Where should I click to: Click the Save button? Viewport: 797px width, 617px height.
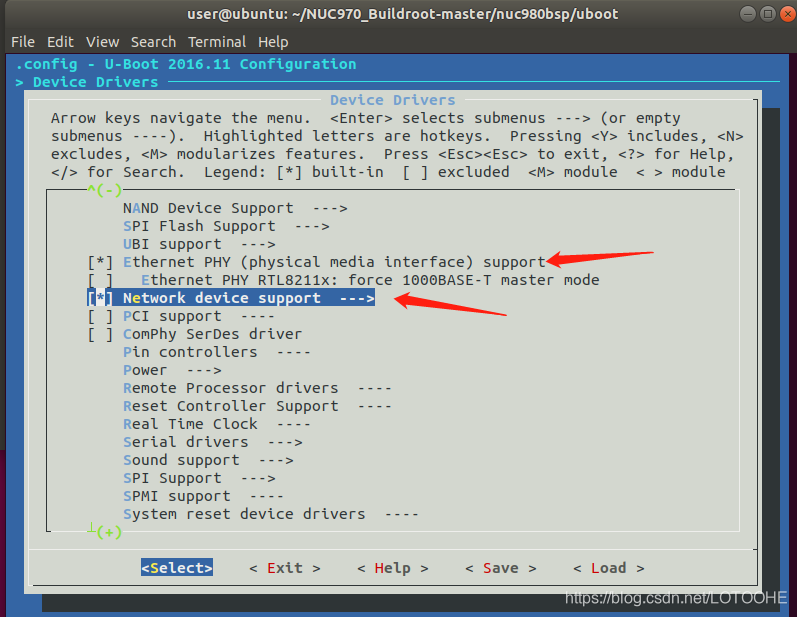[501, 568]
